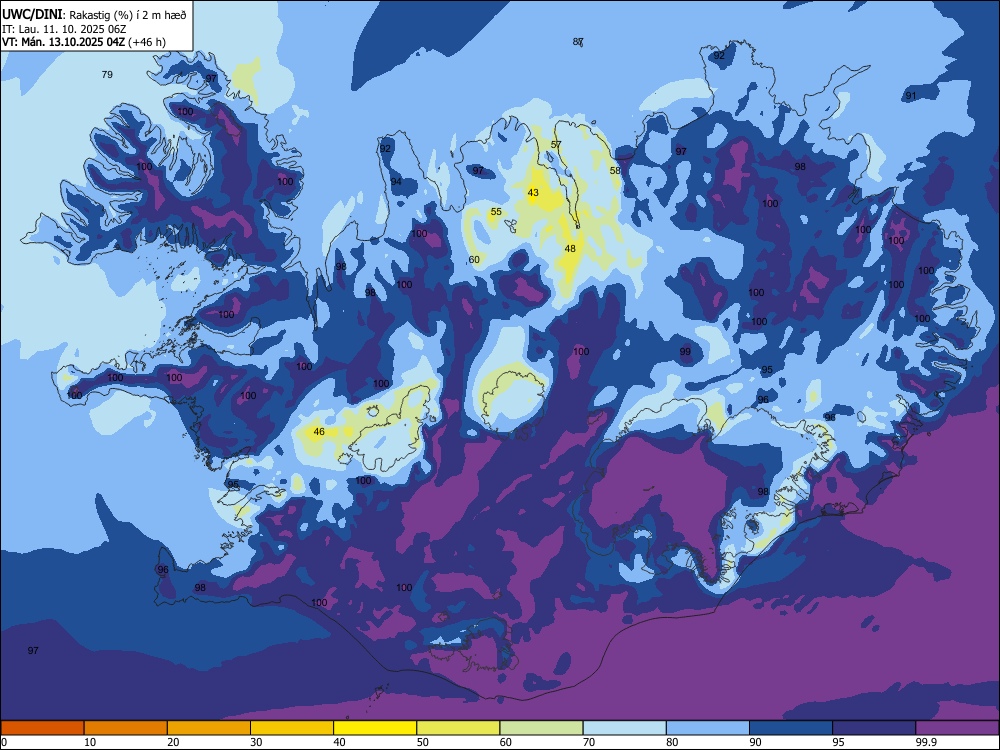1000x750 pixels.
Task: Click the medium blue 90–95 legend swatch
Action: (791, 728)
